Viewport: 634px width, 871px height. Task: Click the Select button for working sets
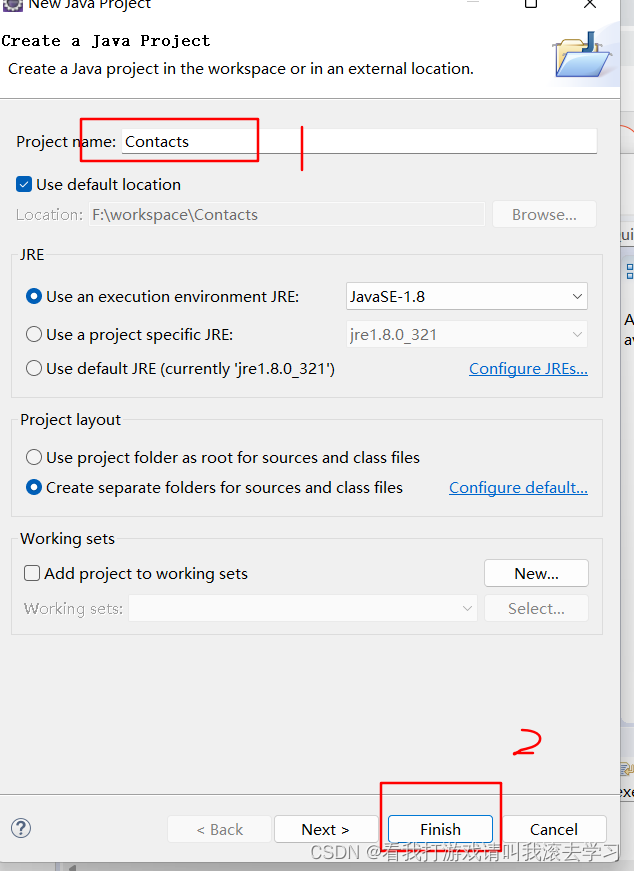coord(536,607)
